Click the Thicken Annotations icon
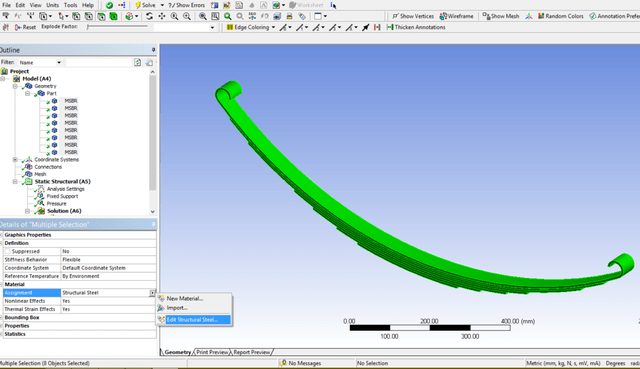 [389, 27]
